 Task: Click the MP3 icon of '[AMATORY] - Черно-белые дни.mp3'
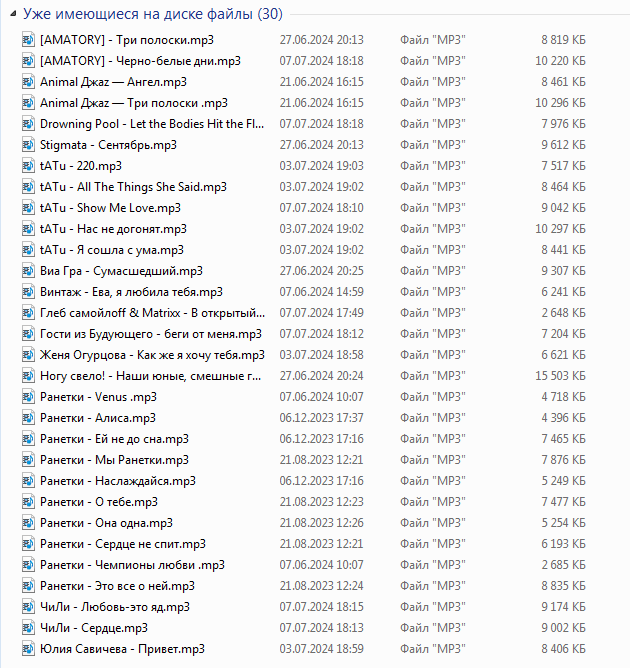point(28,61)
